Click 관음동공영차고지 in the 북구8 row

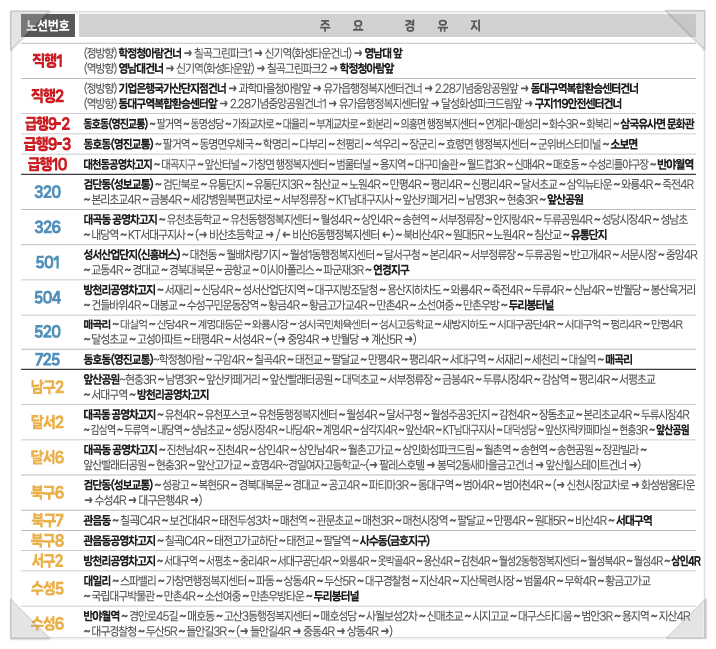tap(120, 541)
